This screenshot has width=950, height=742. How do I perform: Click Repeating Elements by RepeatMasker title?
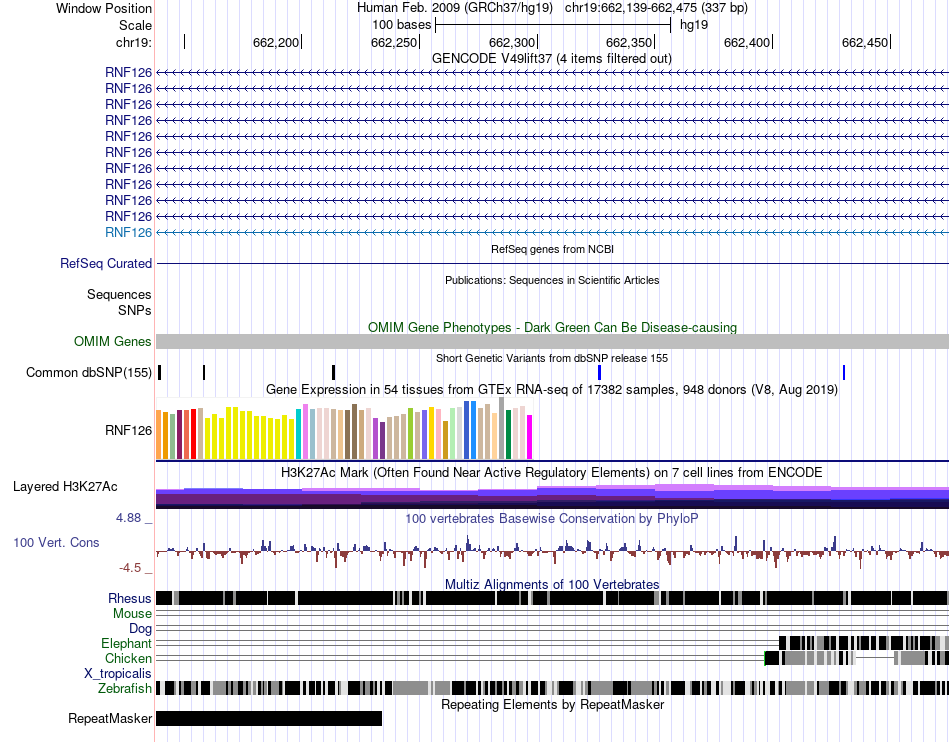click(x=553, y=704)
